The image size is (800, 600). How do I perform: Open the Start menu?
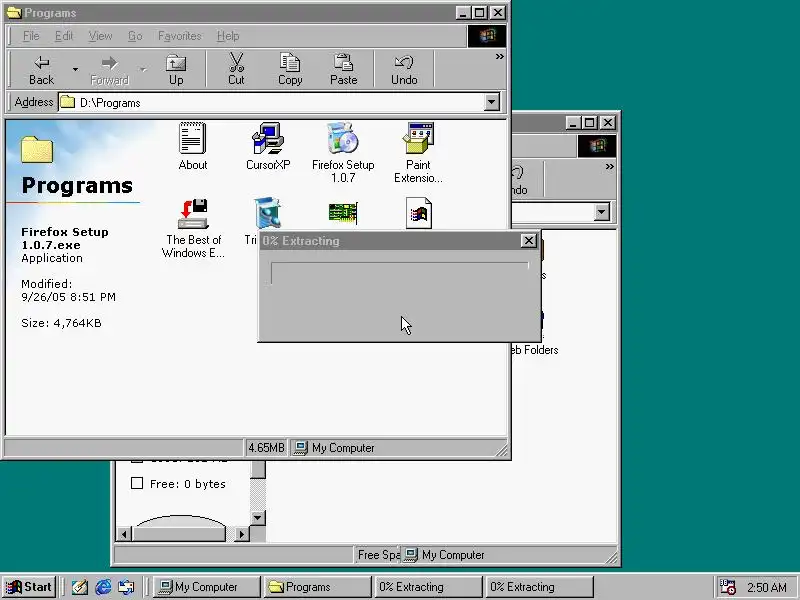point(29,587)
